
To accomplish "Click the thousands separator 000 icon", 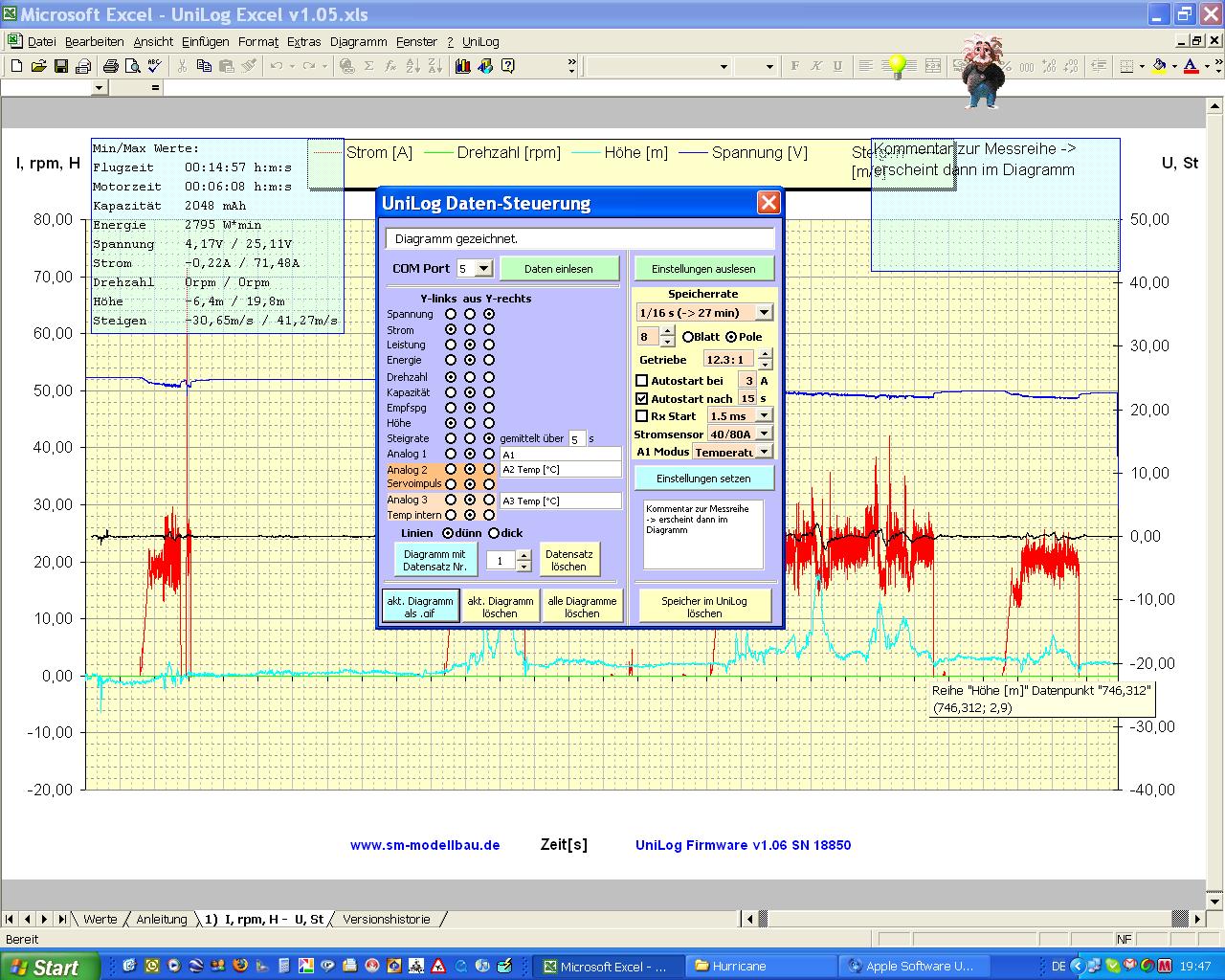I will [x=1027, y=66].
